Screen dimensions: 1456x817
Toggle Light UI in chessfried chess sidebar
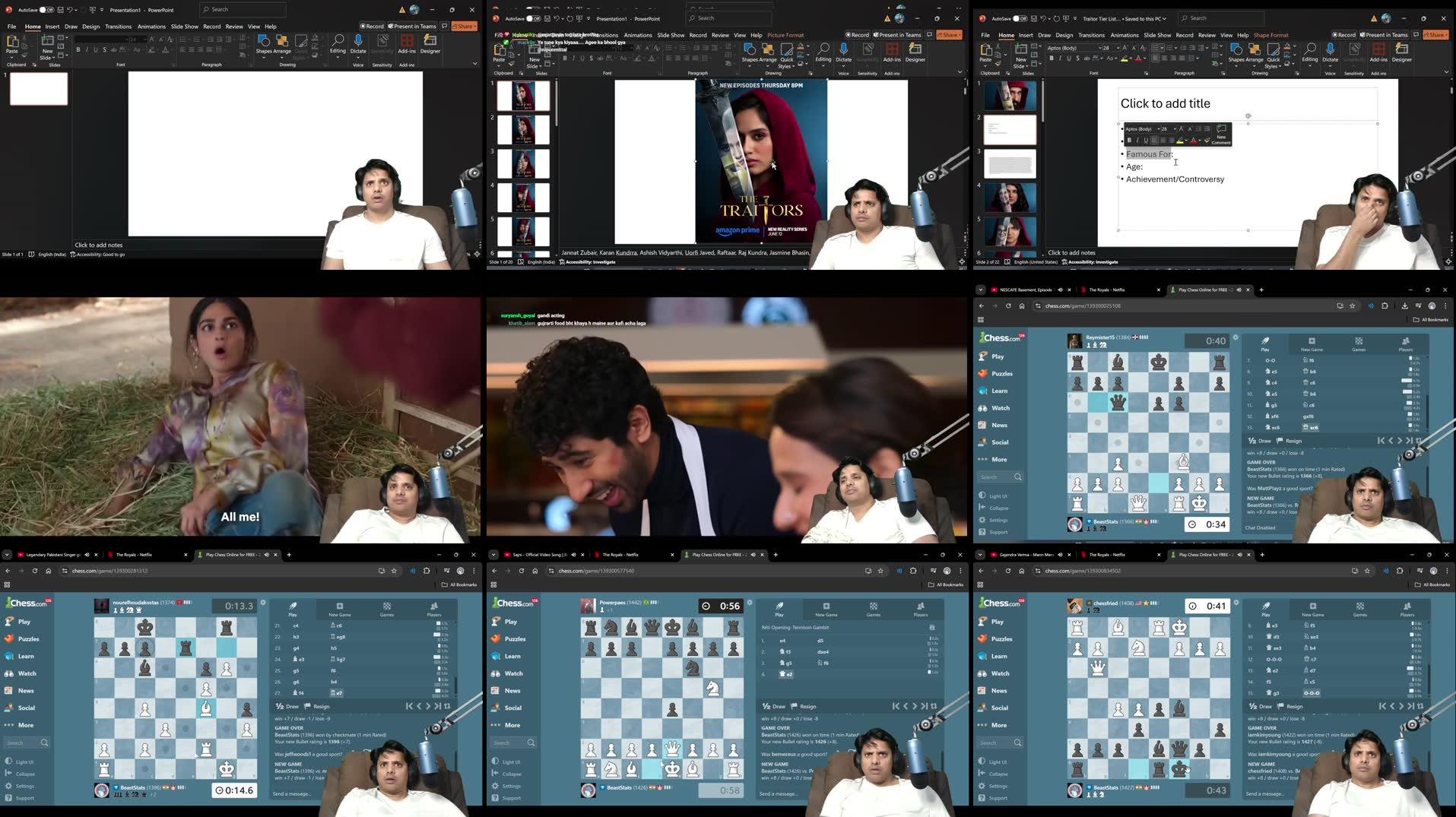coord(992,762)
